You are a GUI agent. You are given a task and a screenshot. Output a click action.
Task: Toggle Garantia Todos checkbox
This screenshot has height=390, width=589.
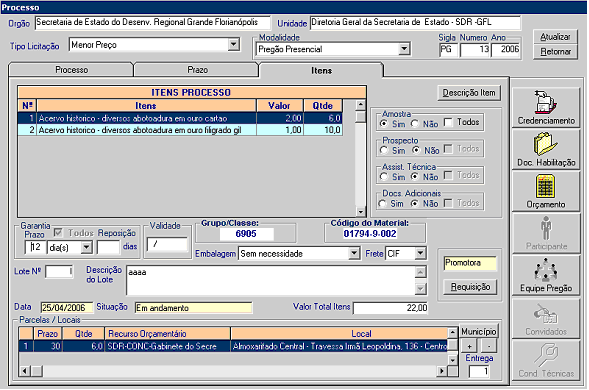point(58,233)
